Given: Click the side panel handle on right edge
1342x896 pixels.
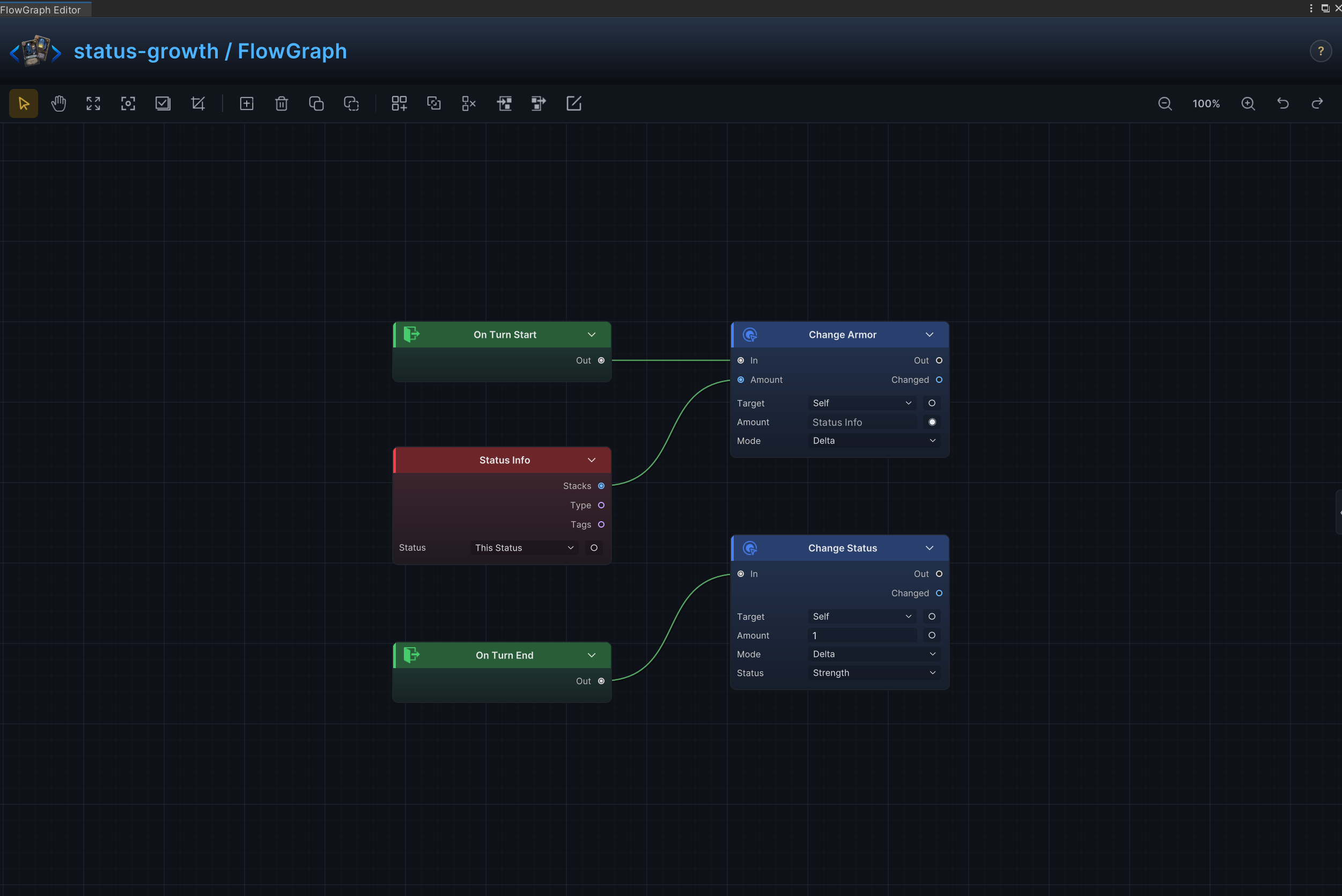Looking at the screenshot, I should [x=1339, y=512].
